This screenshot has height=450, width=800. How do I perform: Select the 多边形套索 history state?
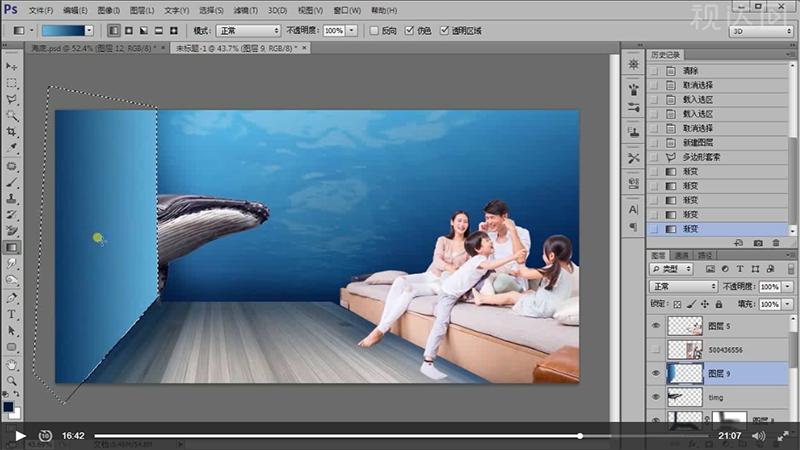click(x=717, y=157)
